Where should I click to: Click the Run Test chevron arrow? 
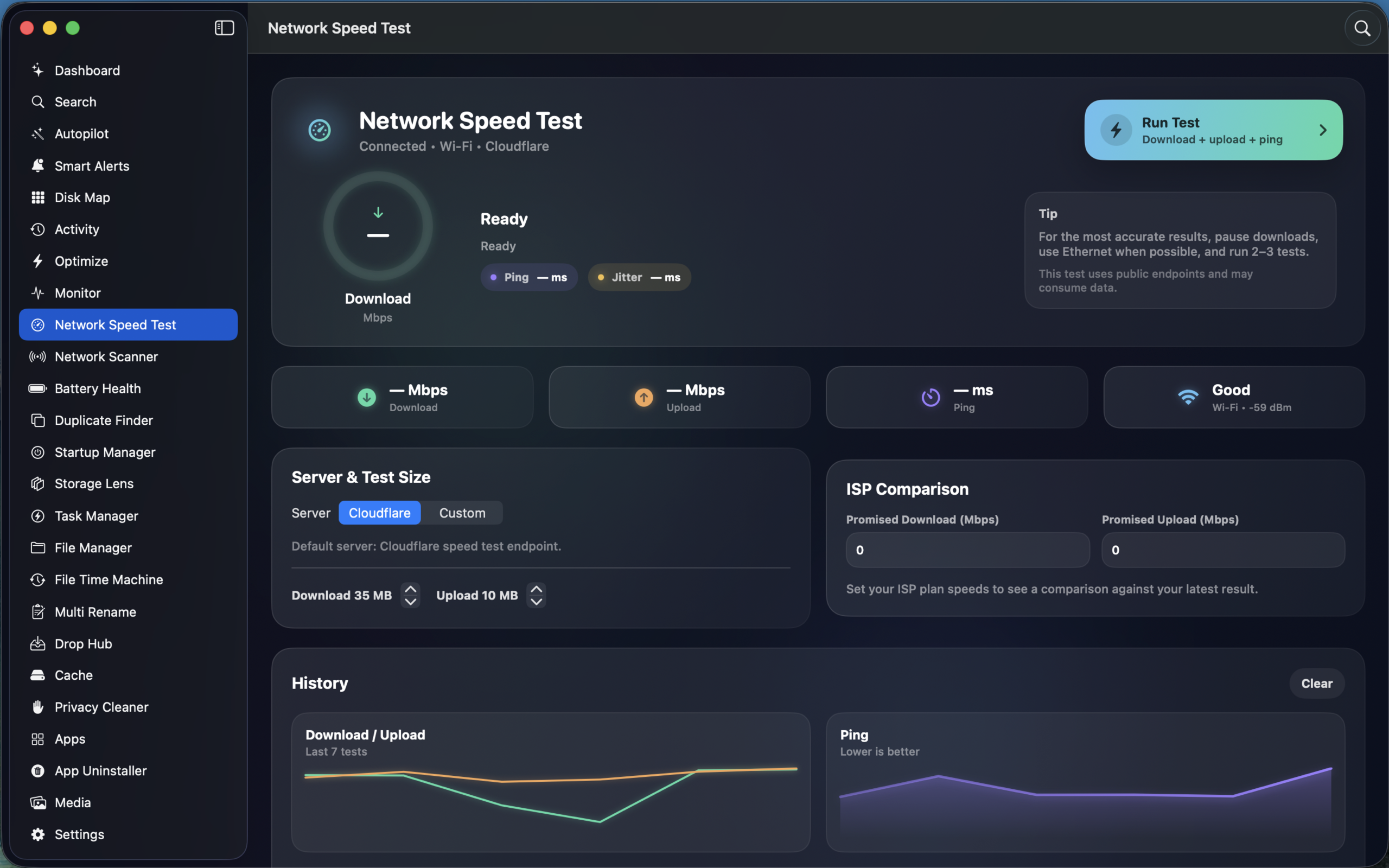pyautogui.click(x=1323, y=130)
